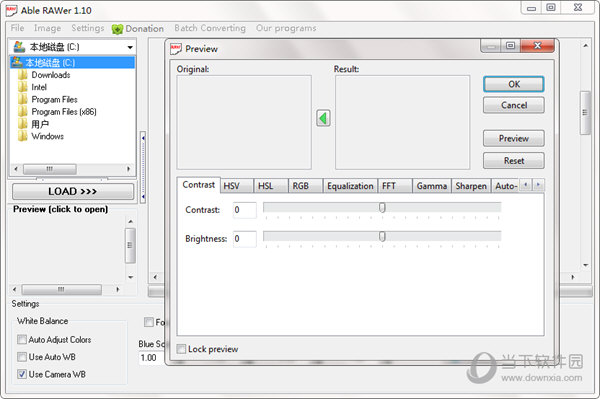Click the Result preview pane

[402, 122]
